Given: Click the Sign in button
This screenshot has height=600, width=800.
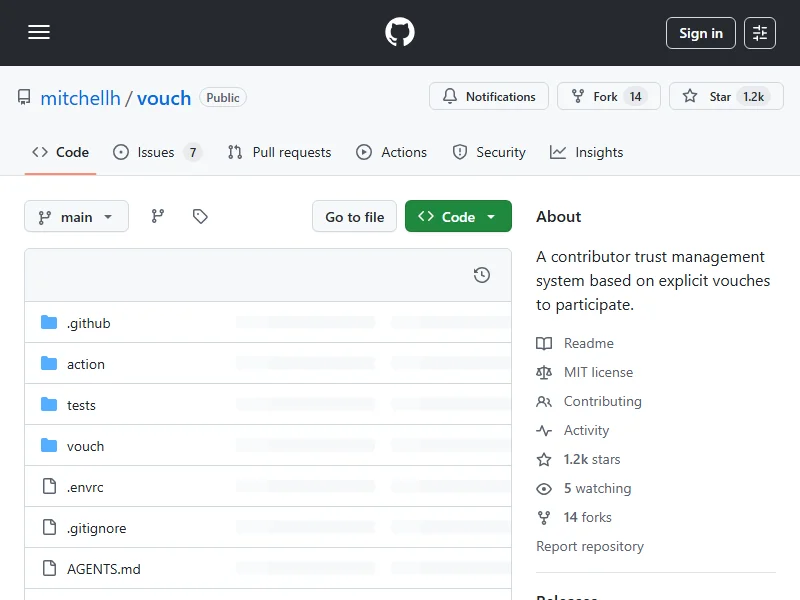Looking at the screenshot, I should 700,33.
